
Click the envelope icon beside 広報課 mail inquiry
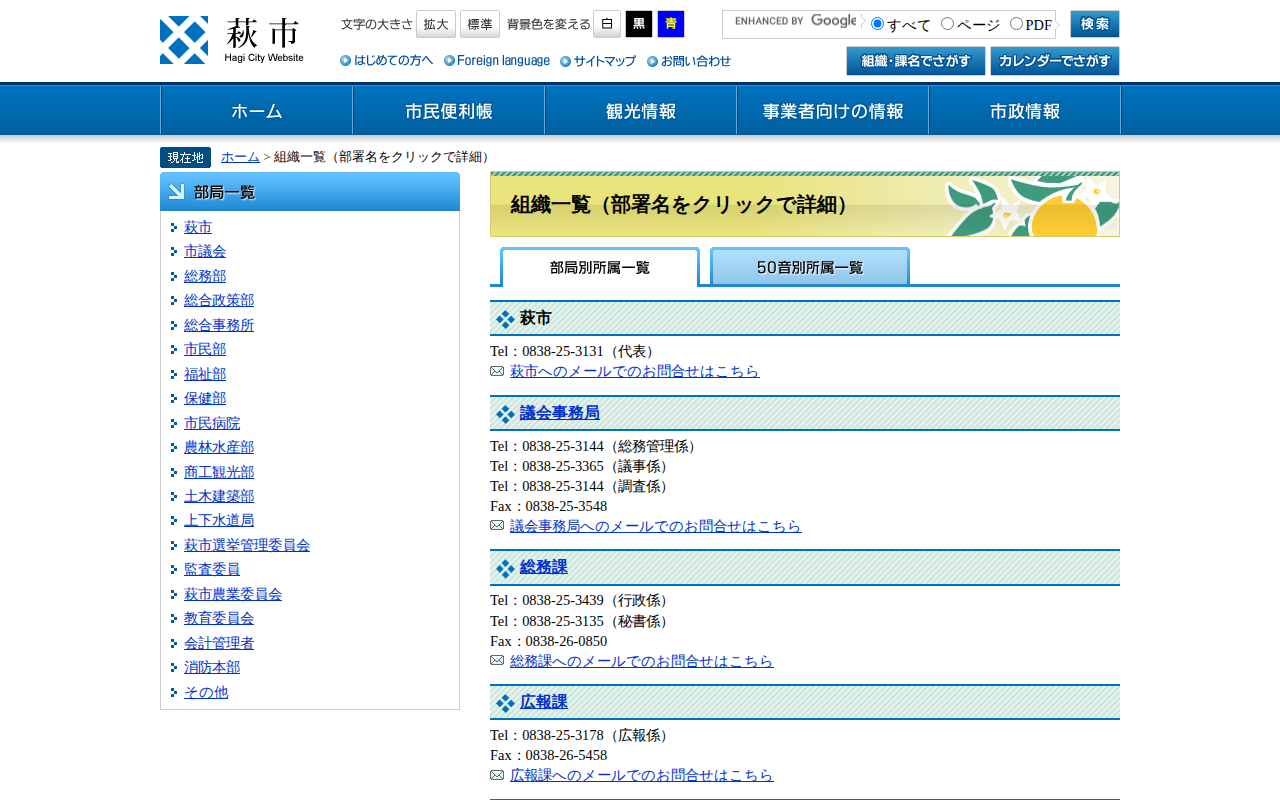pos(497,775)
